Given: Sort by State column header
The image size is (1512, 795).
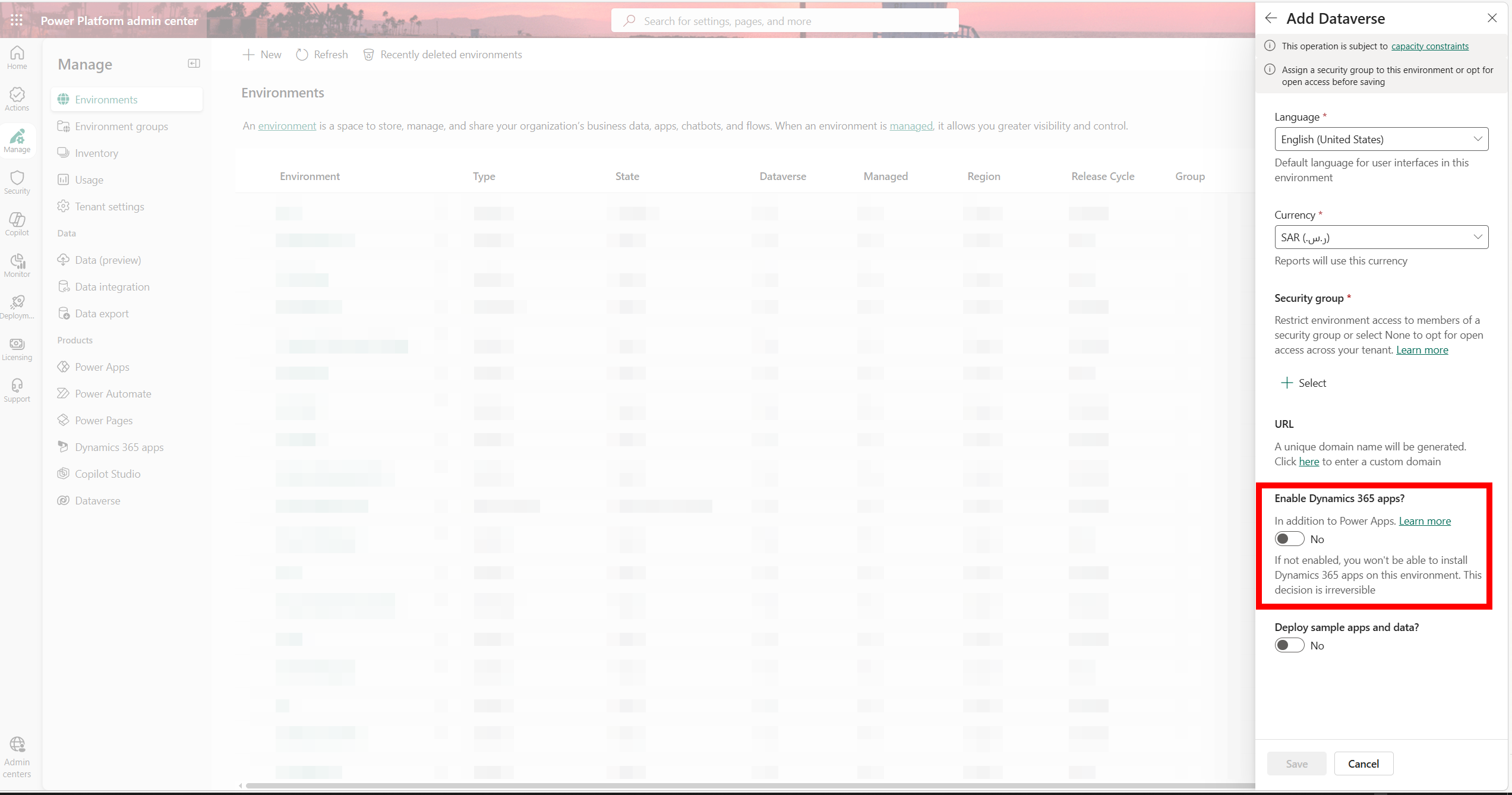Looking at the screenshot, I should (627, 176).
